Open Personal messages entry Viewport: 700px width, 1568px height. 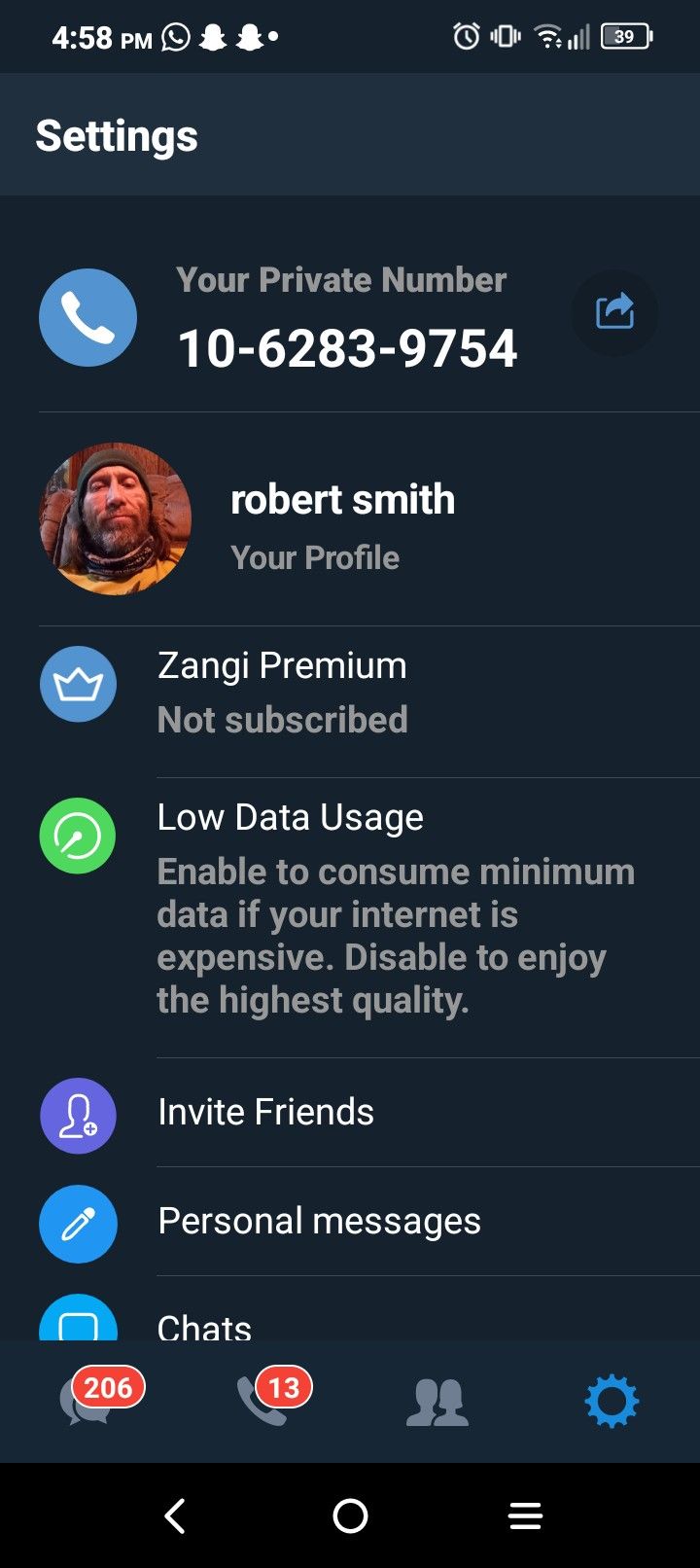(319, 1221)
